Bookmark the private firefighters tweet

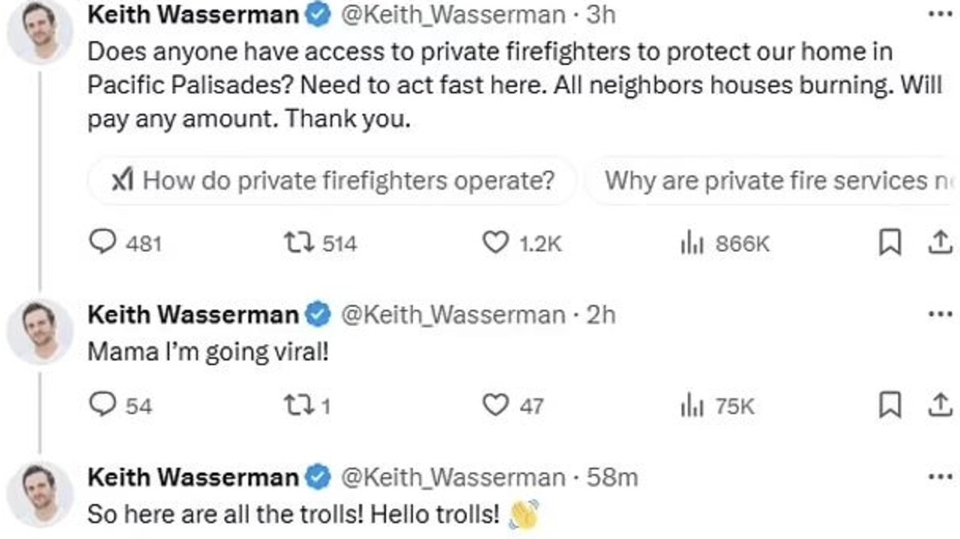(889, 243)
